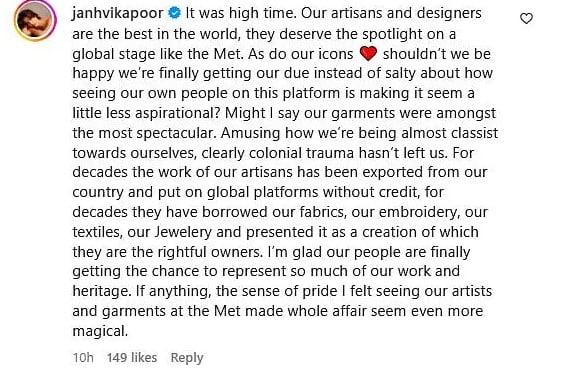Viewport: 585px width, 374px height.
Task: Reply to janhvikapoor's comment
Action: 187,358
